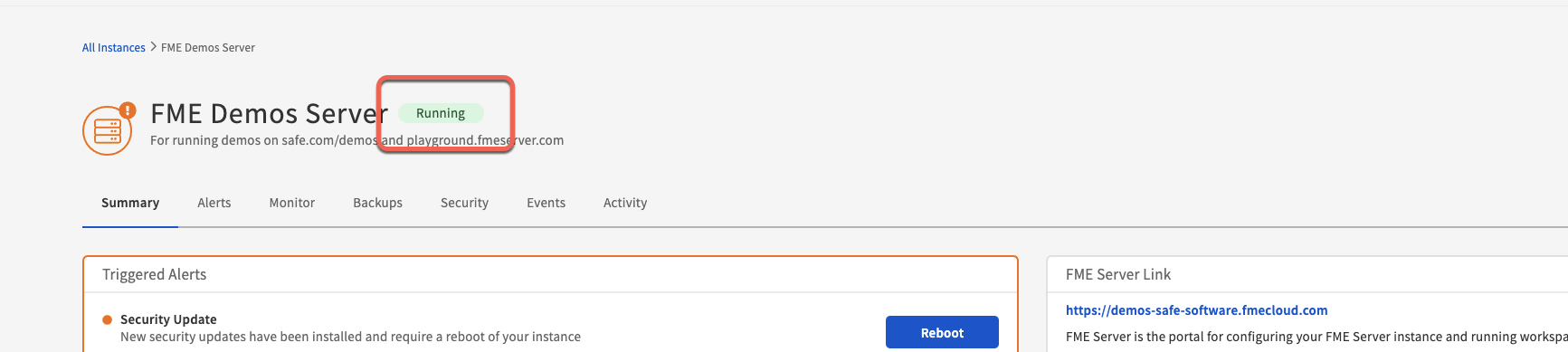1568x352 pixels.
Task: Reboot the instance with the Reboot button
Action: pyautogui.click(x=942, y=332)
